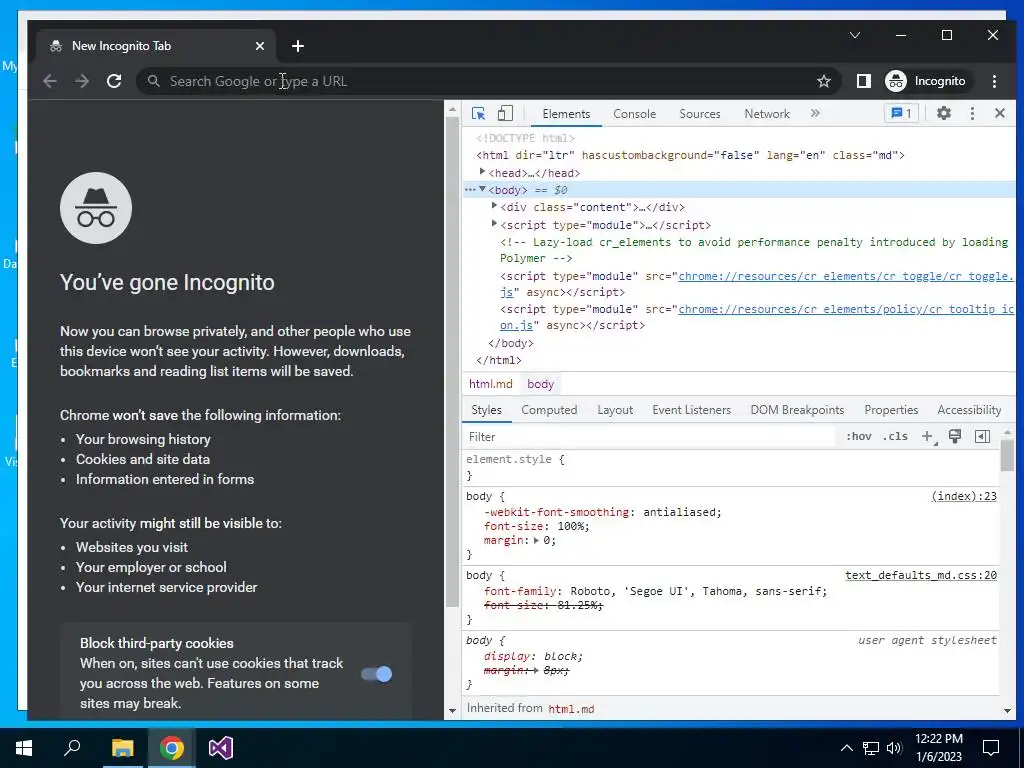Open the Windows Start menu

click(x=24, y=748)
